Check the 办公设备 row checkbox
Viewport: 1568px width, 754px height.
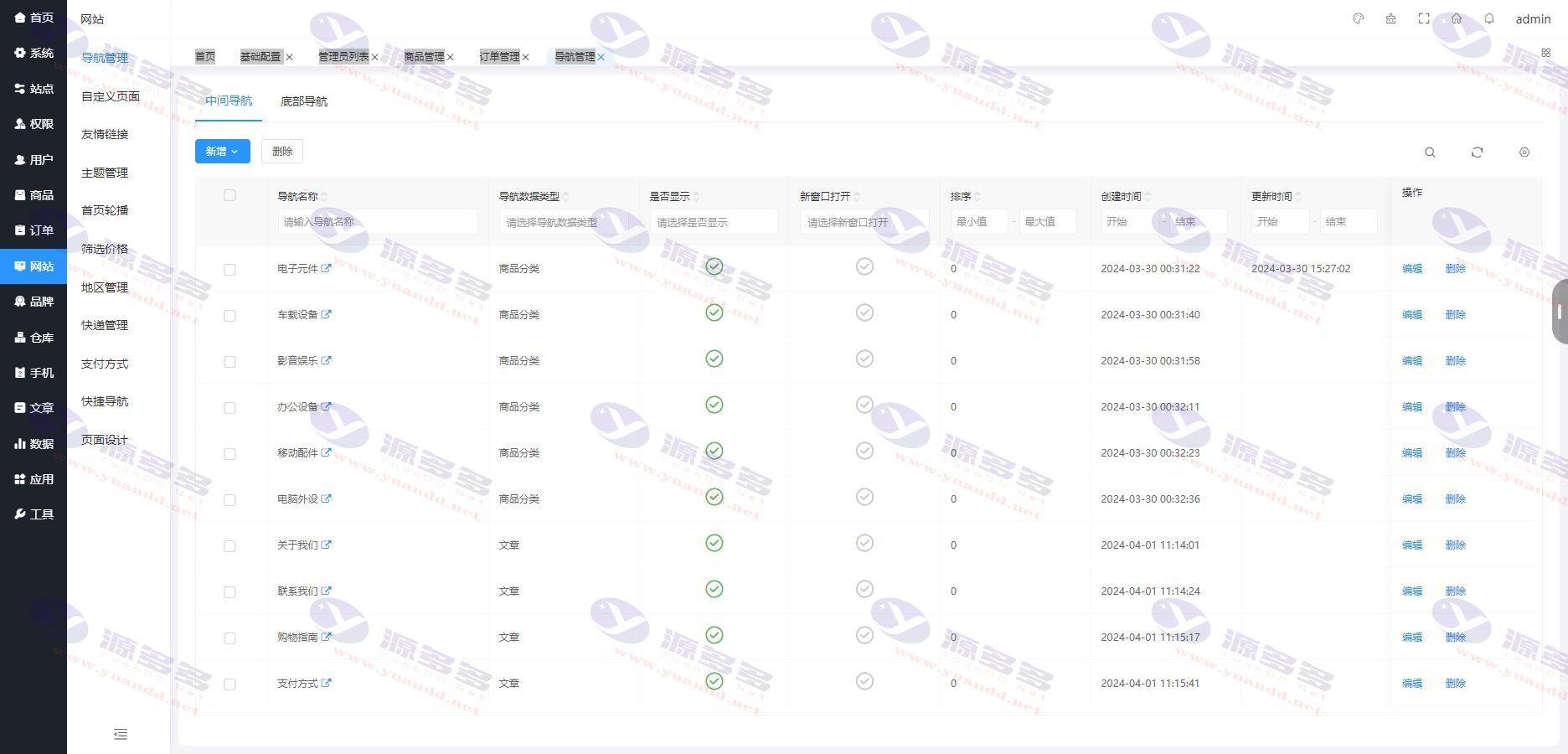coord(230,408)
